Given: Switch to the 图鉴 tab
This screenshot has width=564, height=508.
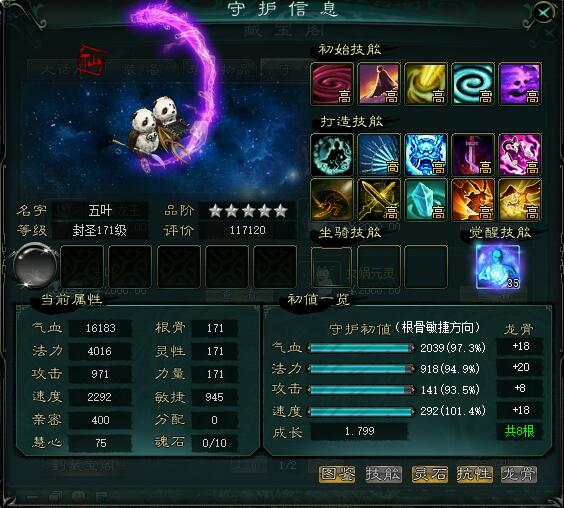Looking at the screenshot, I should pyautogui.click(x=337, y=474).
